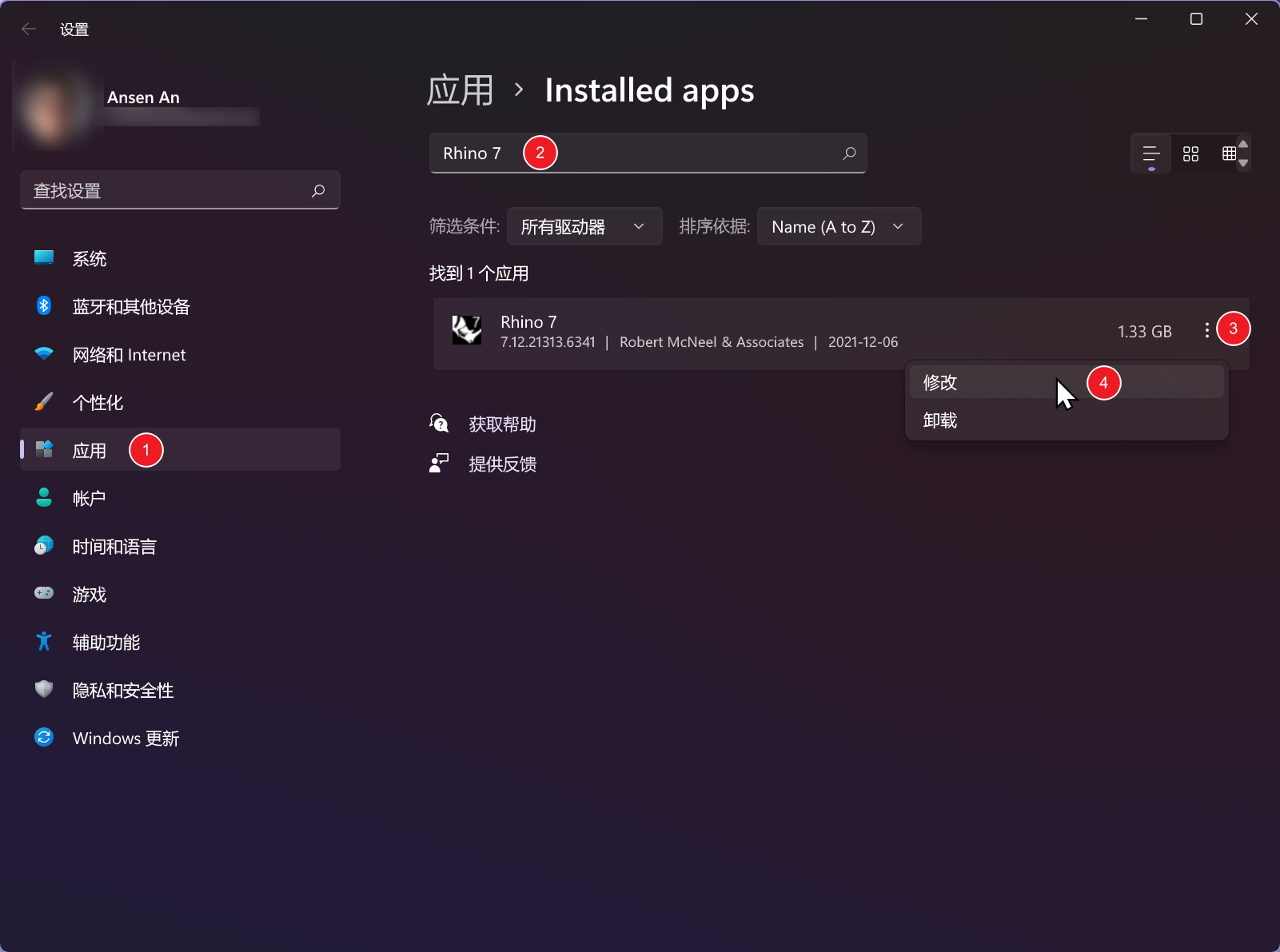This screenshot has width=1280, height=952.
Task: Click the Ansen An profile picture
Action: [x=56, y=108]
